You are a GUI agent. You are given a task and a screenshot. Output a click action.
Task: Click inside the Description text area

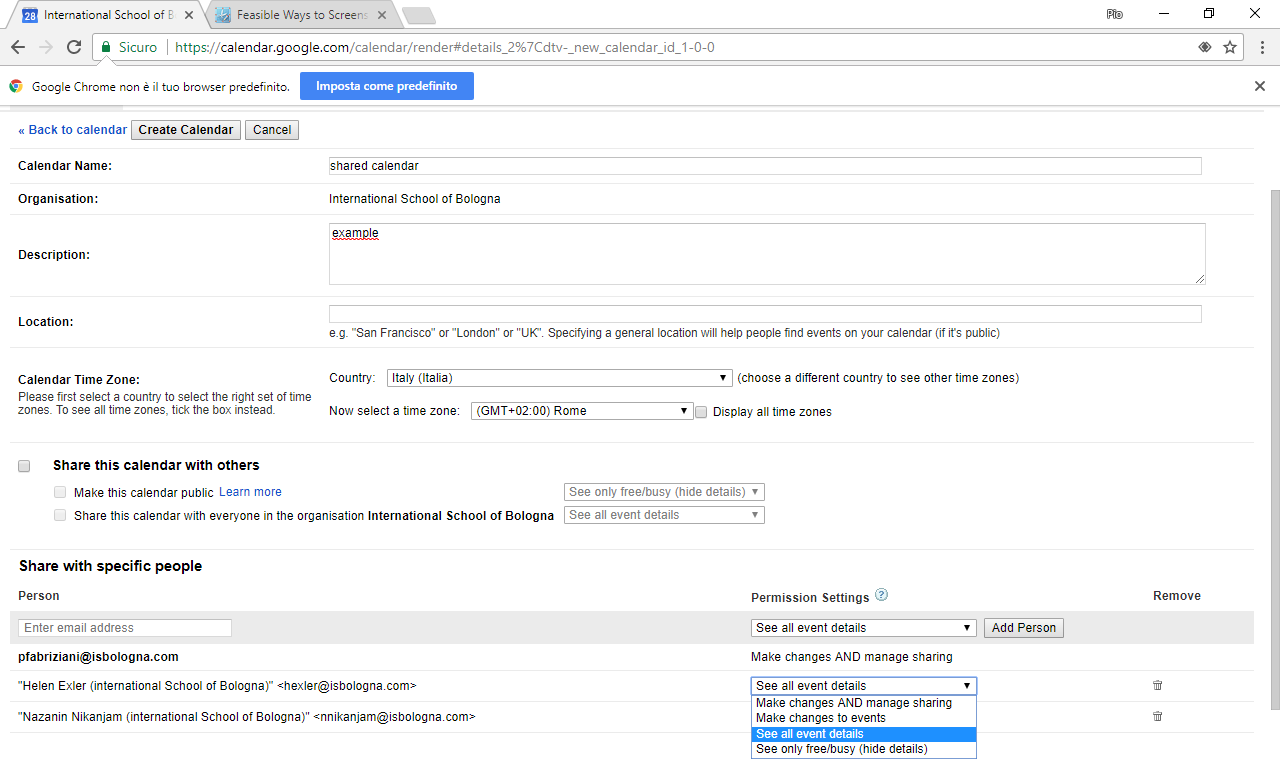[x=767, y=254]
